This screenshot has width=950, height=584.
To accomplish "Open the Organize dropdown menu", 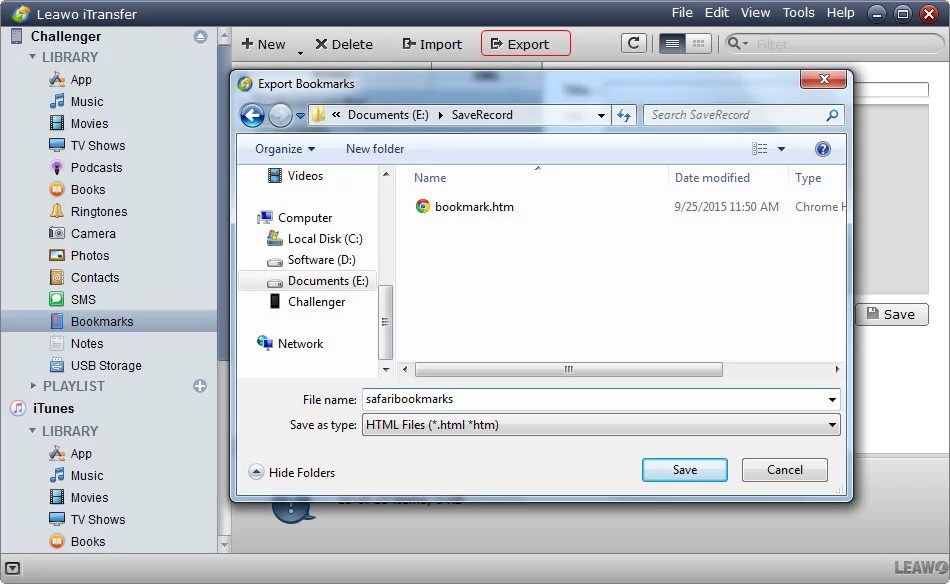I will click(x=282, y=148).
